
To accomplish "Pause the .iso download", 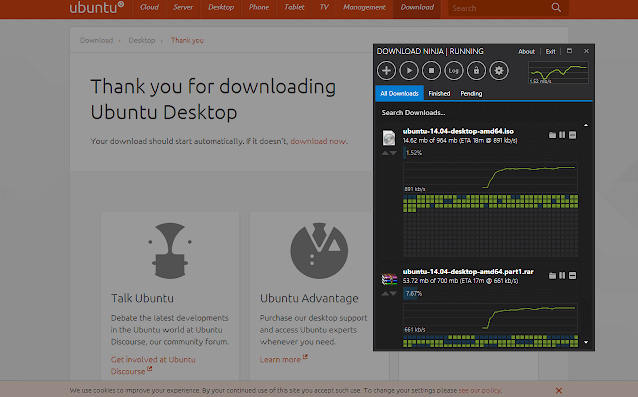I will [x=562, y=135].
